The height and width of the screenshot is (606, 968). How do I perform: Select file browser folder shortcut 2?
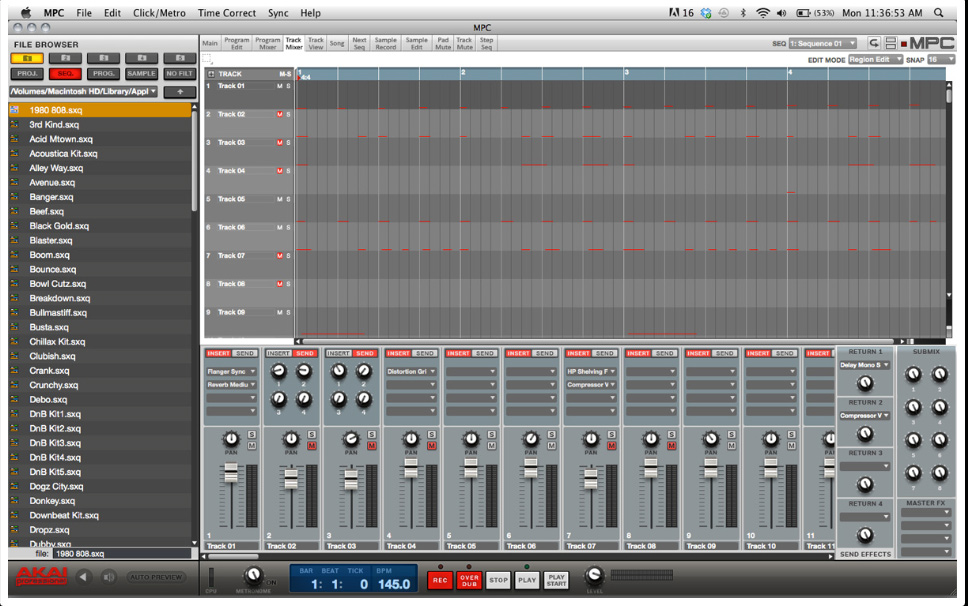click(x=65, y=58)
